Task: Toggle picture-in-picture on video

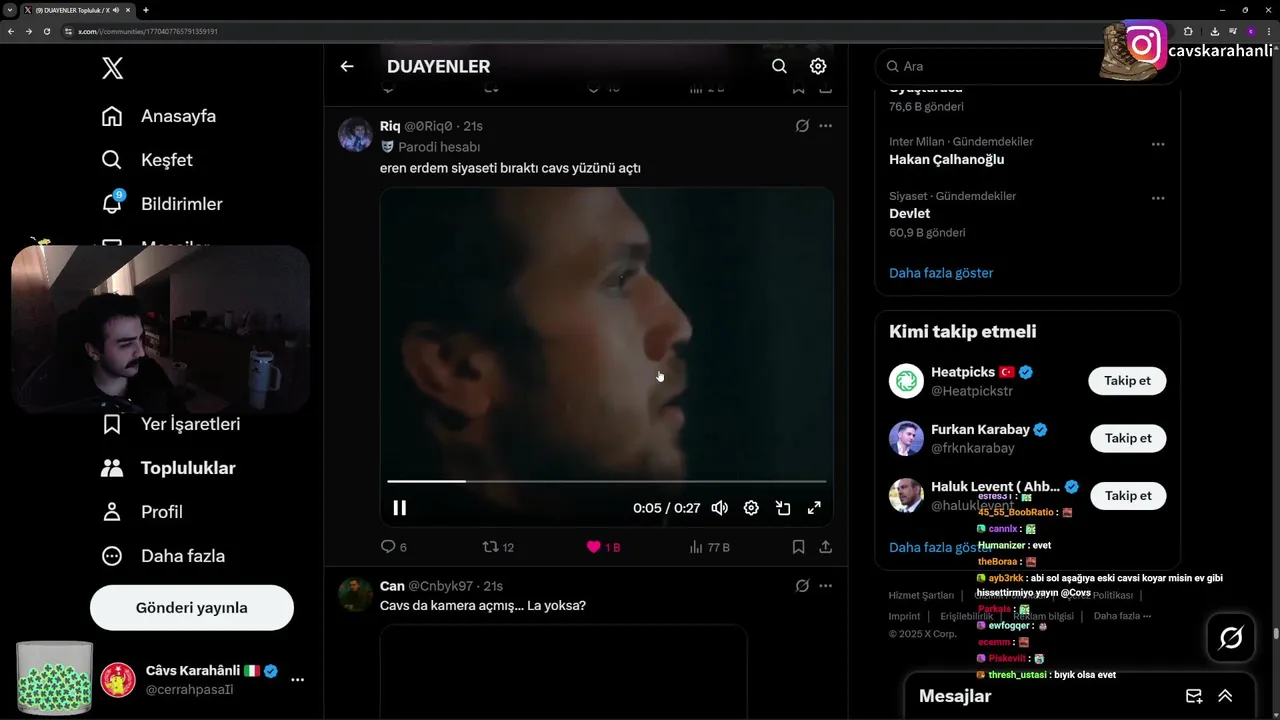Action: (783, 508)
